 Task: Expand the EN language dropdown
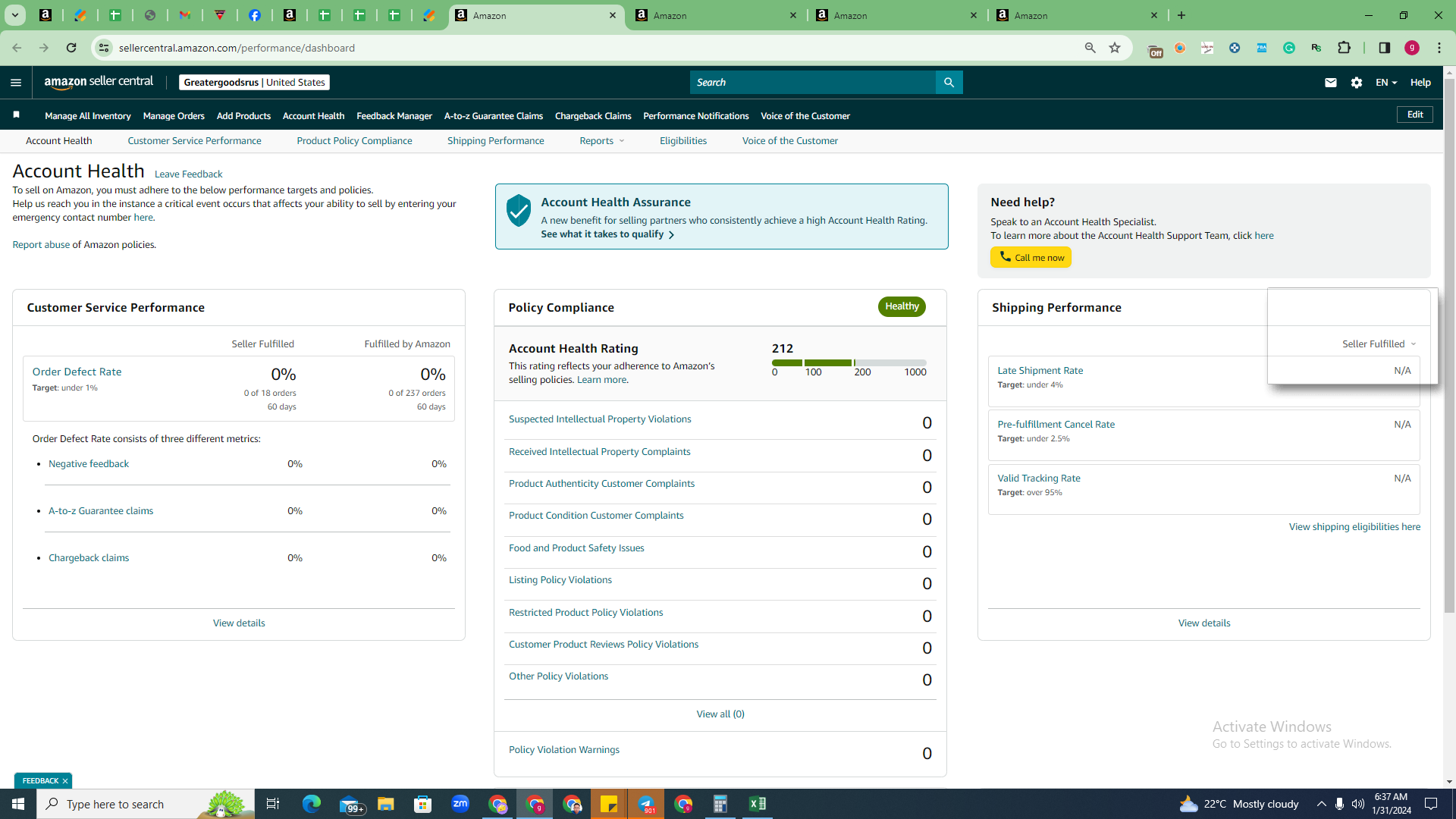(x=1386, y=83)
